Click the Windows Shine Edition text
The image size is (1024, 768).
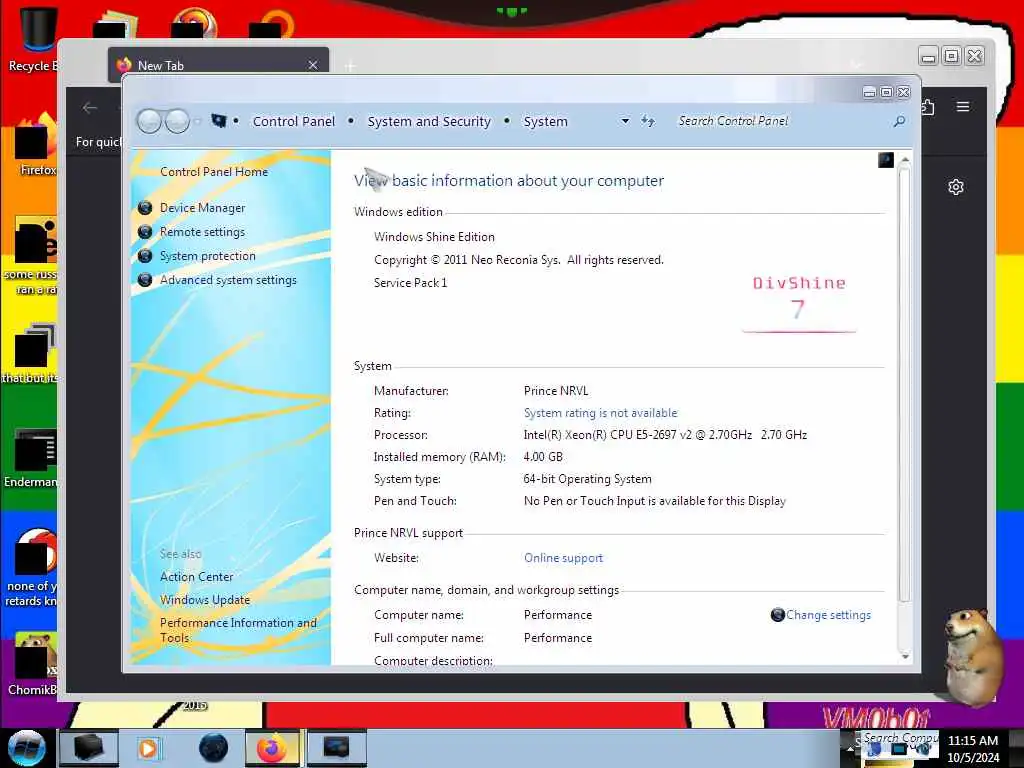434,237
